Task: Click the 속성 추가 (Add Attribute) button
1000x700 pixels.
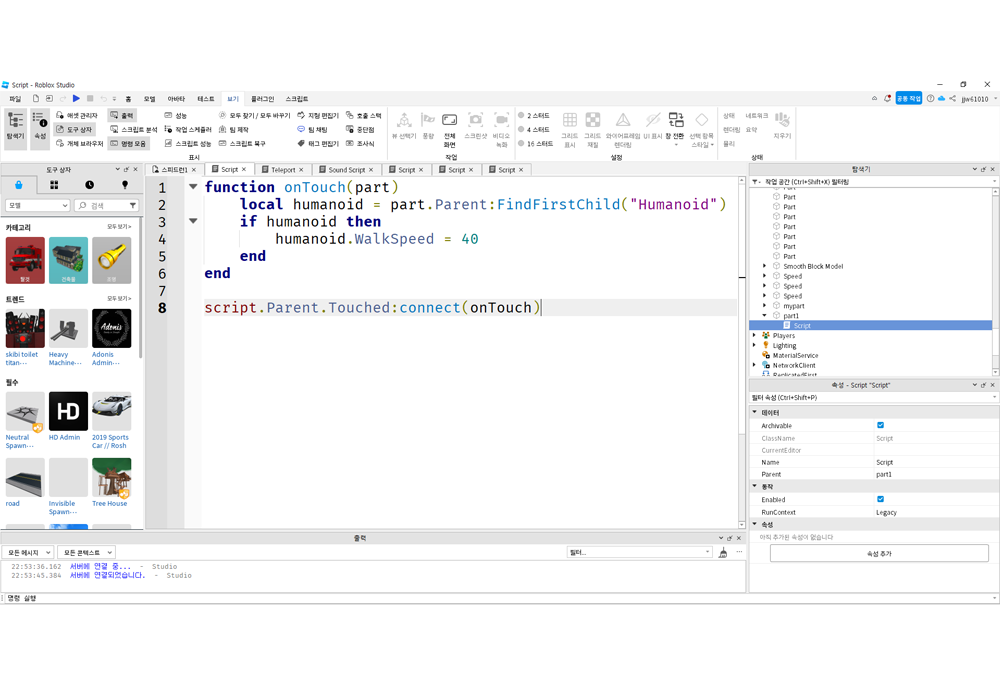Action: [x=879, y=553]
